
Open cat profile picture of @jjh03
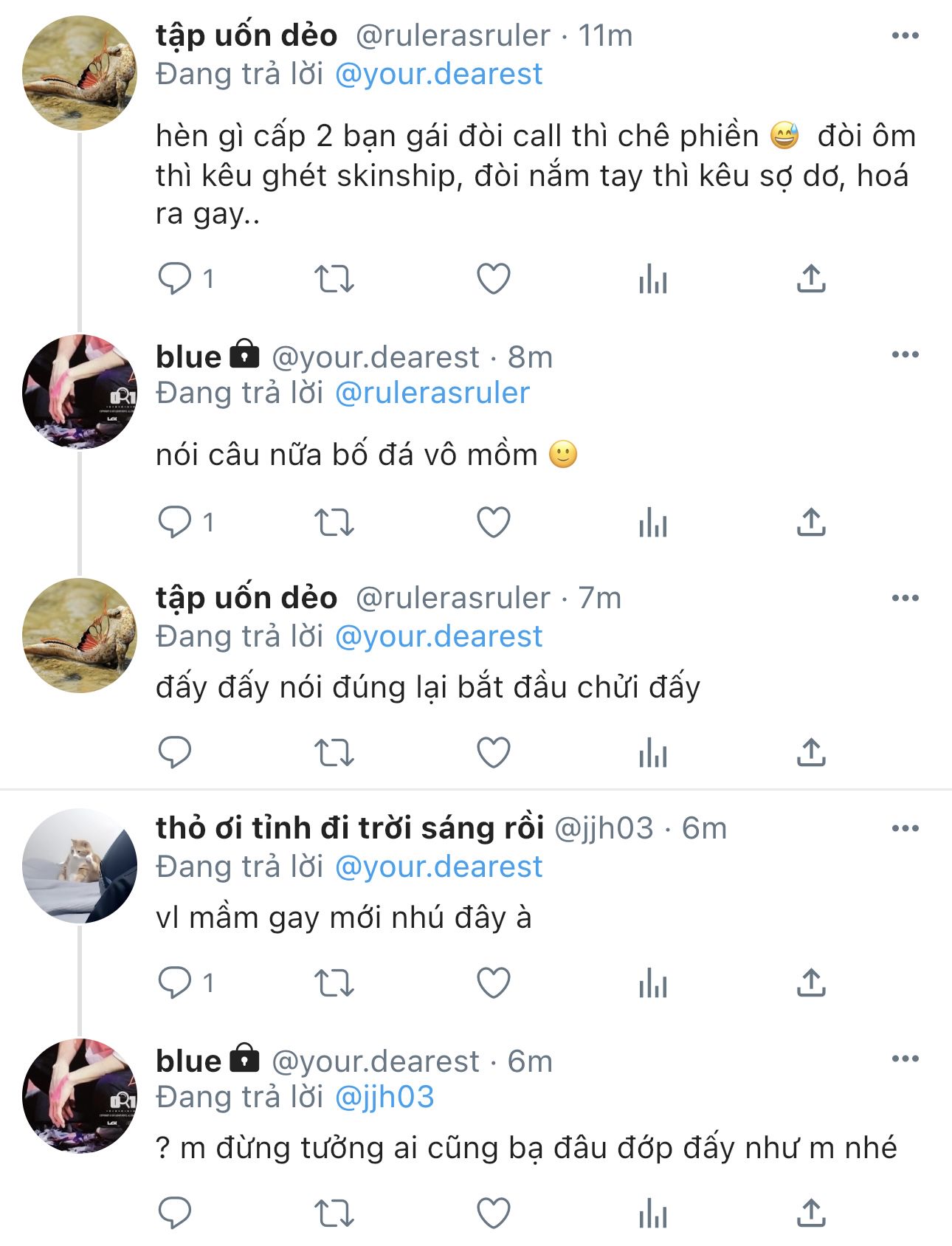pos(80,865)
